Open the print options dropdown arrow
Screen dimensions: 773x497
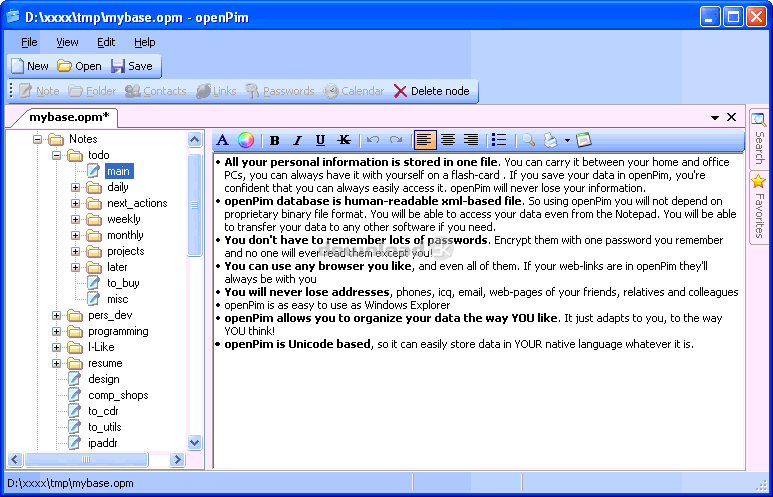click(x=567, y=140)
